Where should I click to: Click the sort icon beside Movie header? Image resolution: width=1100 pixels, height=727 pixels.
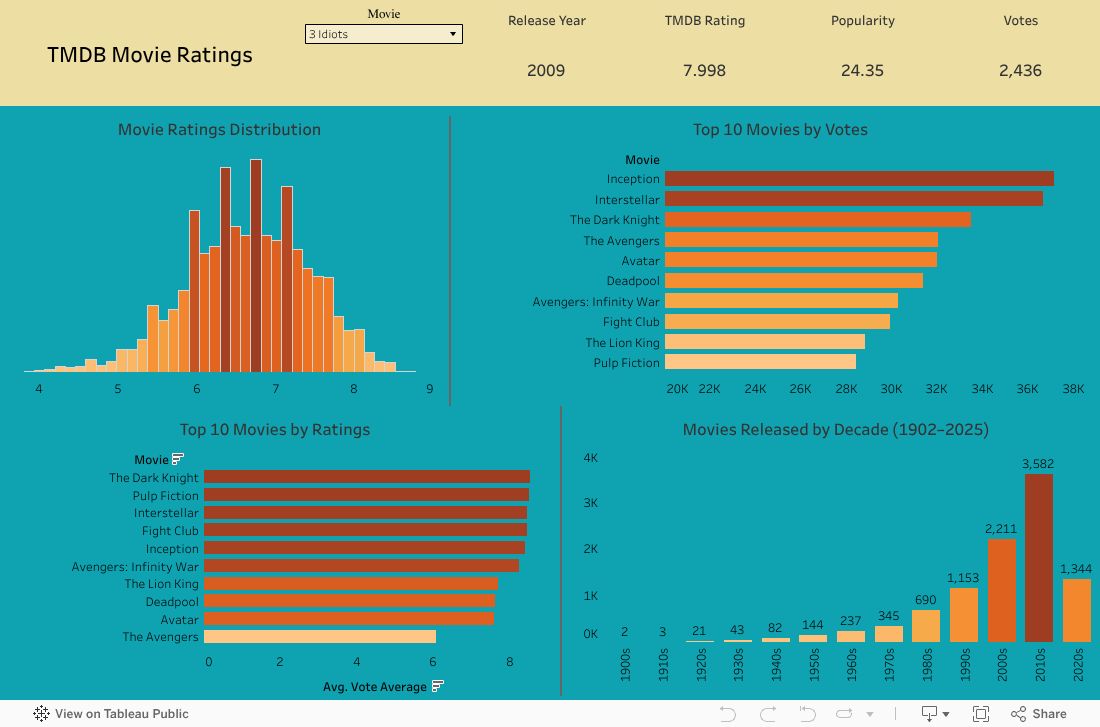pyautogui.click(x=178, y=460)
